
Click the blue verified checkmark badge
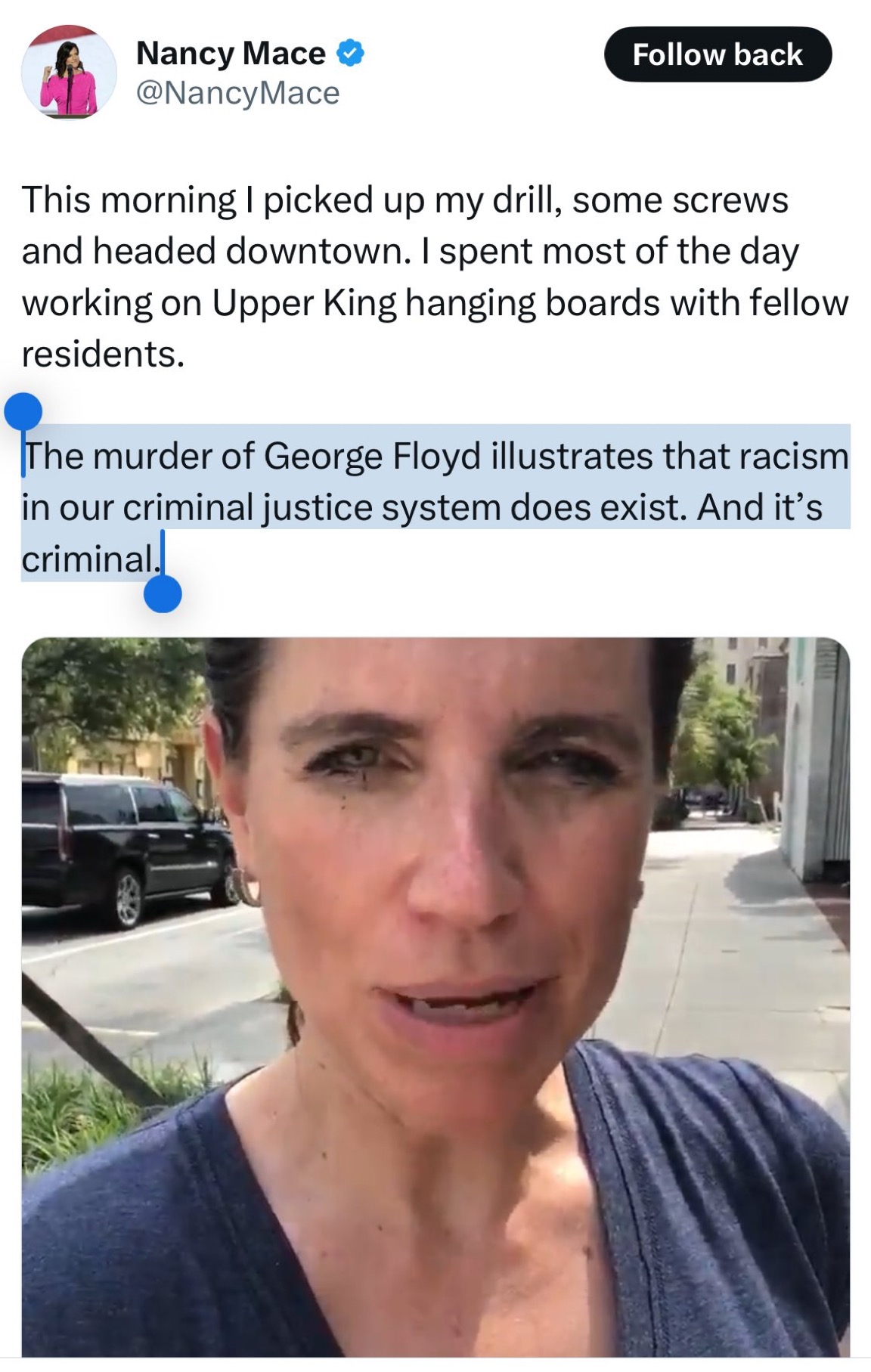pyautogui.click(x=349, y=54)
